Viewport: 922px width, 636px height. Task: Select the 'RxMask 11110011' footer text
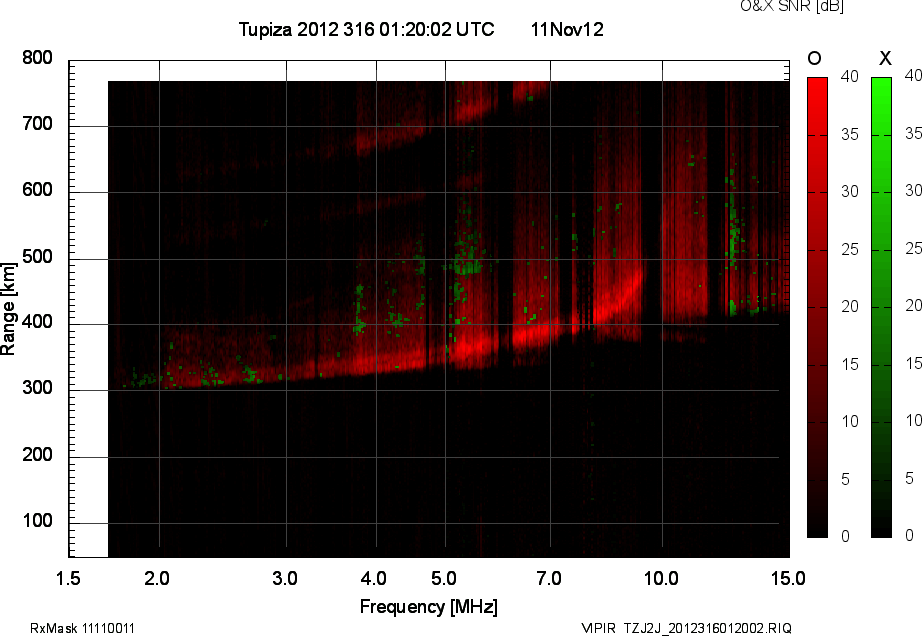(x=82, y=628)
